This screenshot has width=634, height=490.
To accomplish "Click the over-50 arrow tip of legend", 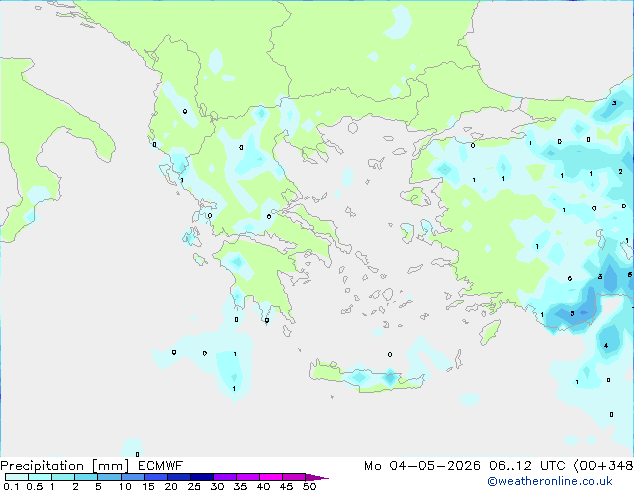I will 317,477.
